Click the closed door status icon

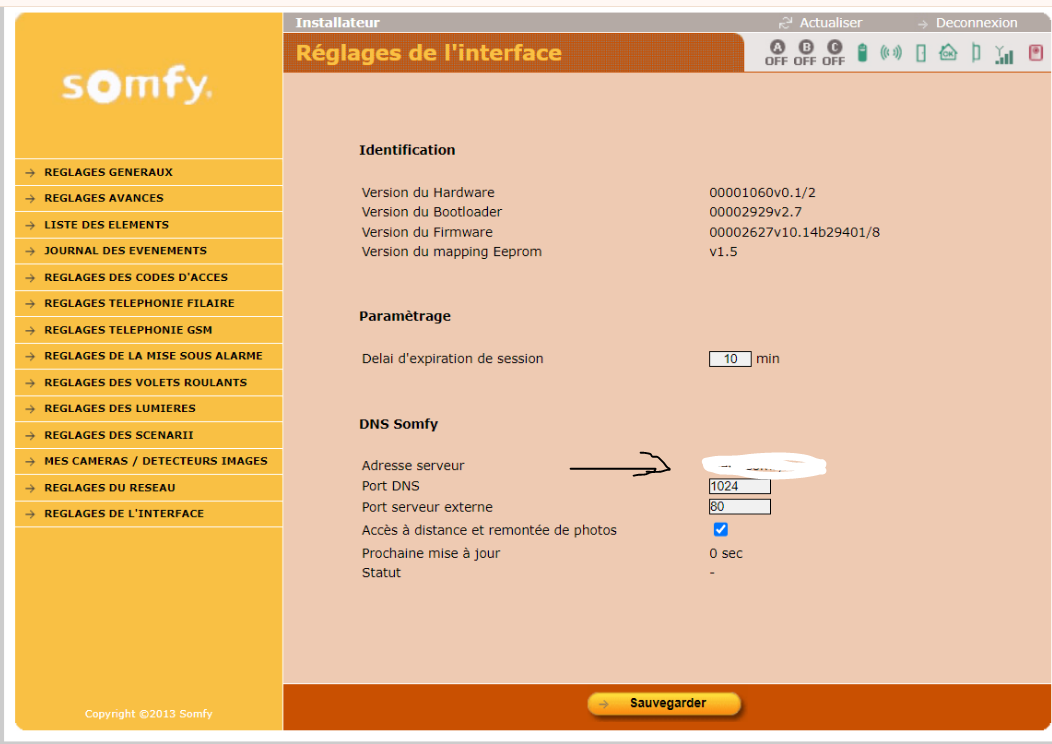(921, 53)
